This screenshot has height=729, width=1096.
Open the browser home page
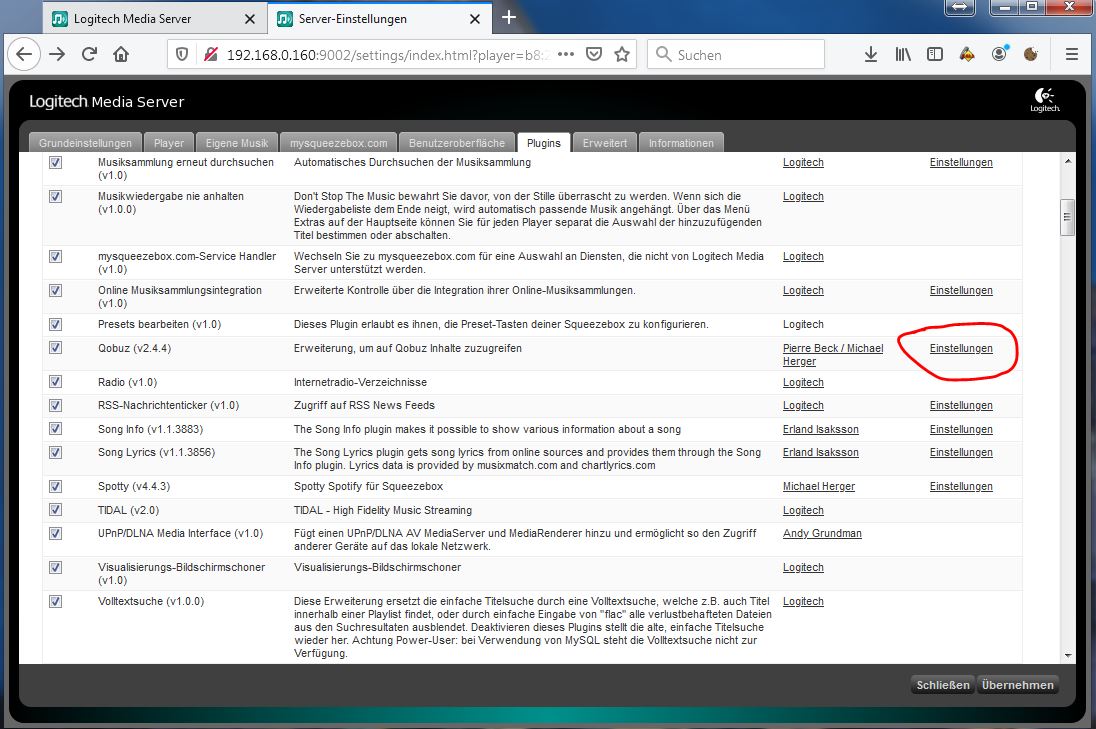(x=121, y=54)
